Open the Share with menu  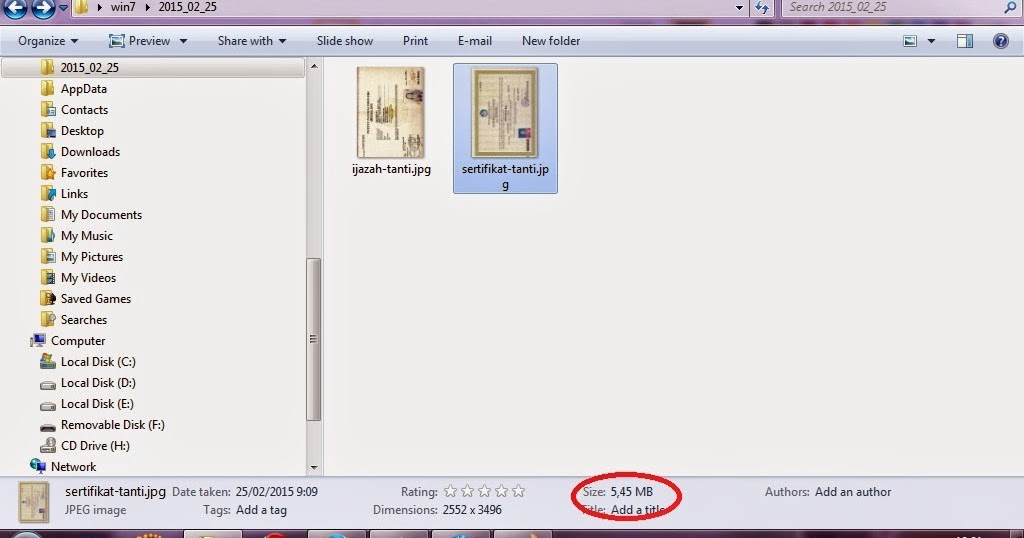click(x=251, y=40)
